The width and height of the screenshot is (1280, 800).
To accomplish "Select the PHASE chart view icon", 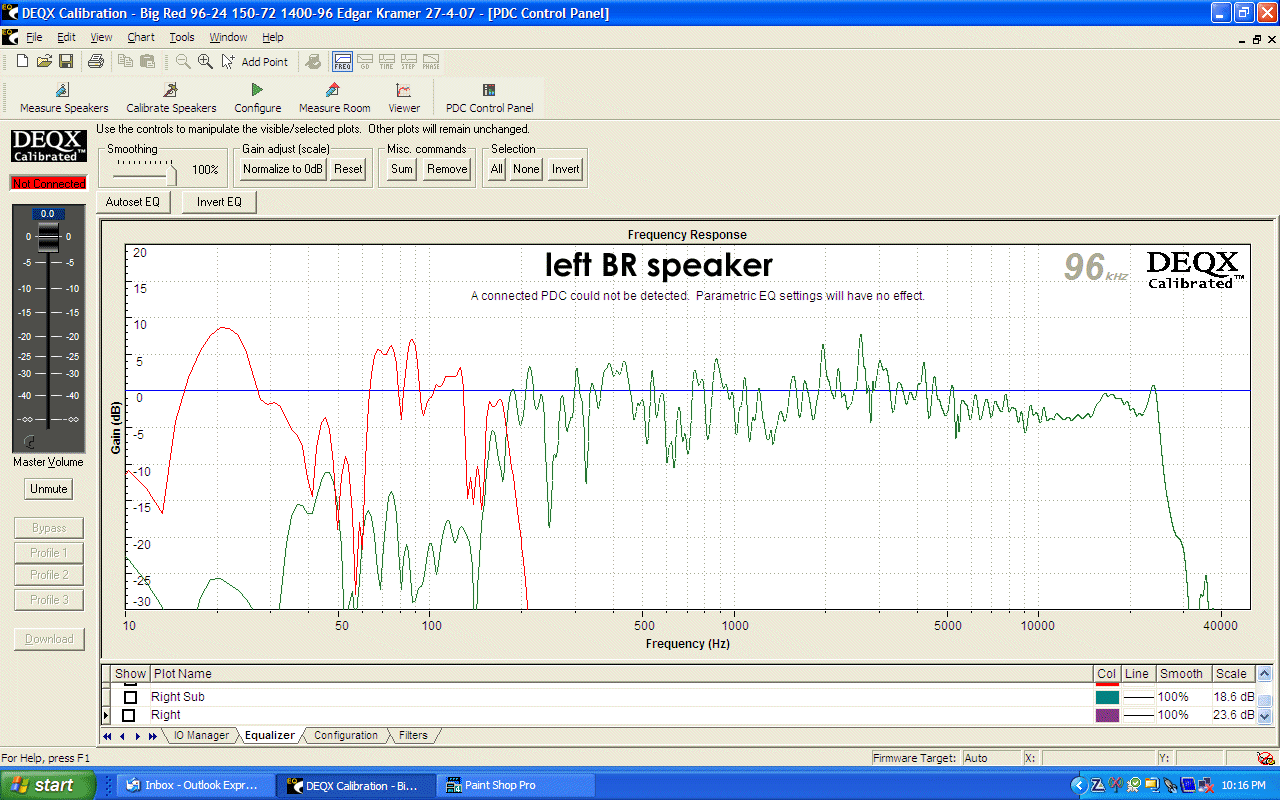I will pos(430,61).
